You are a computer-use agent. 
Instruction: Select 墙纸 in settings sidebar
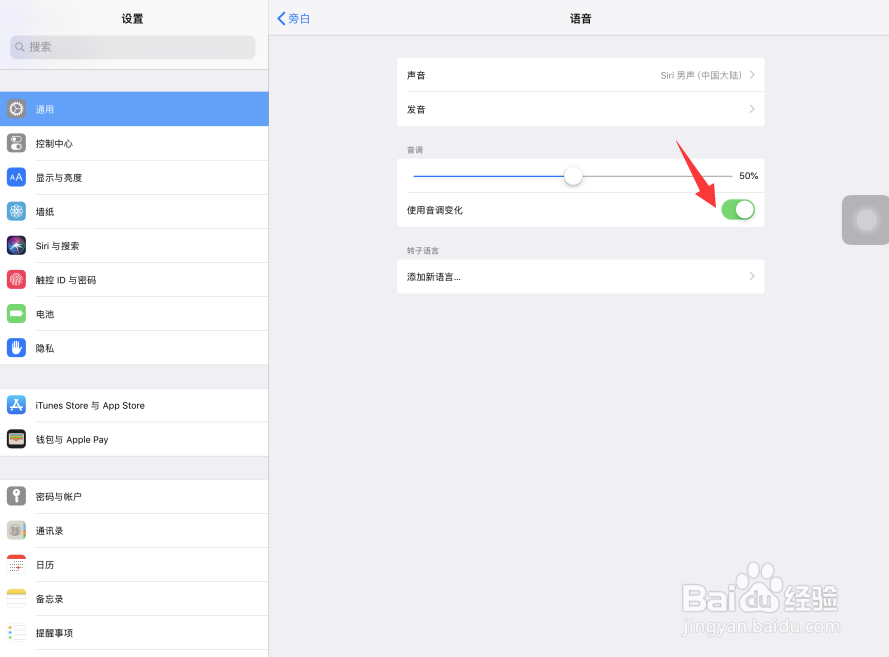(x=134, y=211)
